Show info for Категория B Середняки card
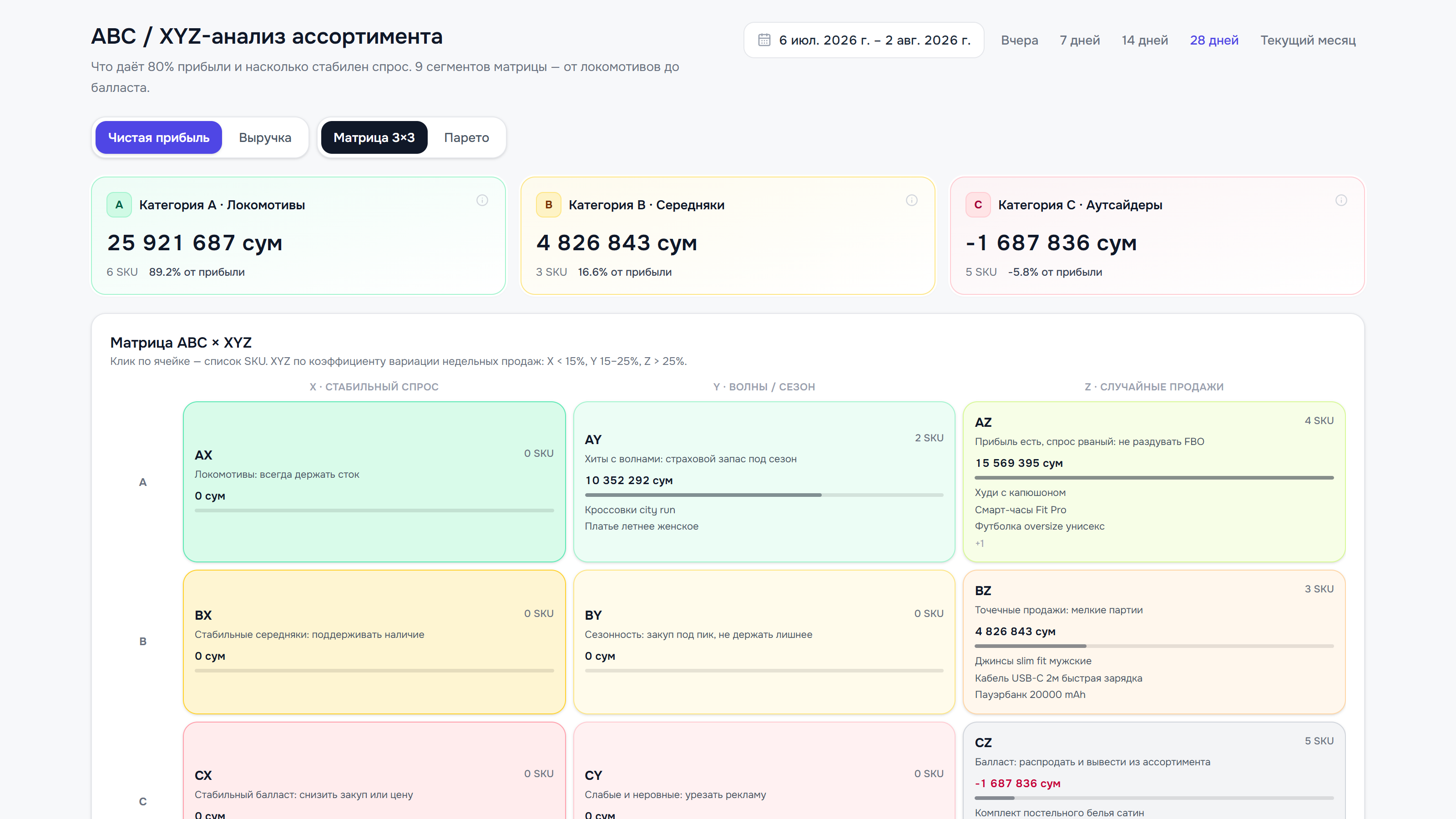Image resolution: width=1456 pixels, height=819 pixels. 912,200
